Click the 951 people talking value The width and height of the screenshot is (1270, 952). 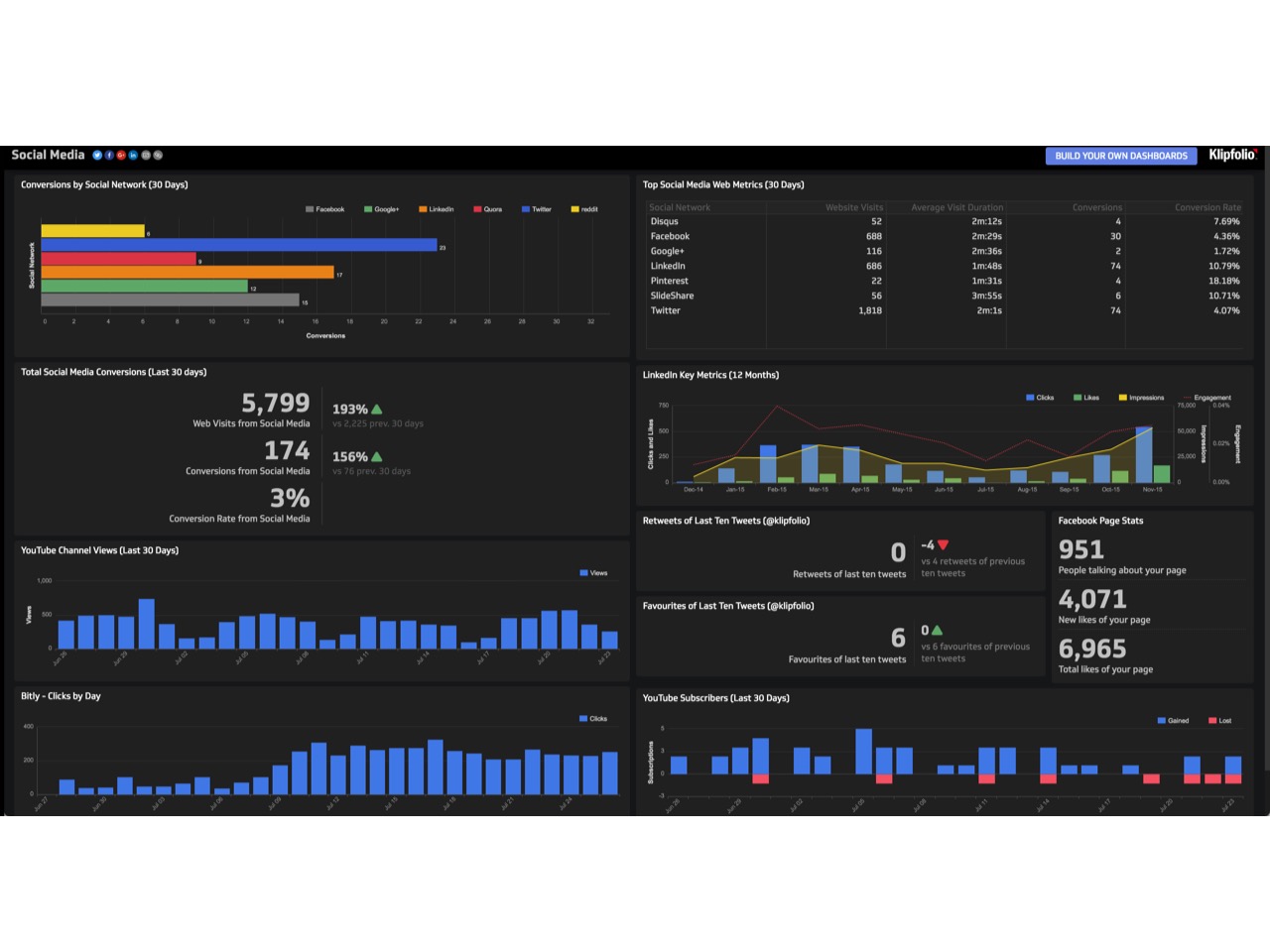point(1080,549)
